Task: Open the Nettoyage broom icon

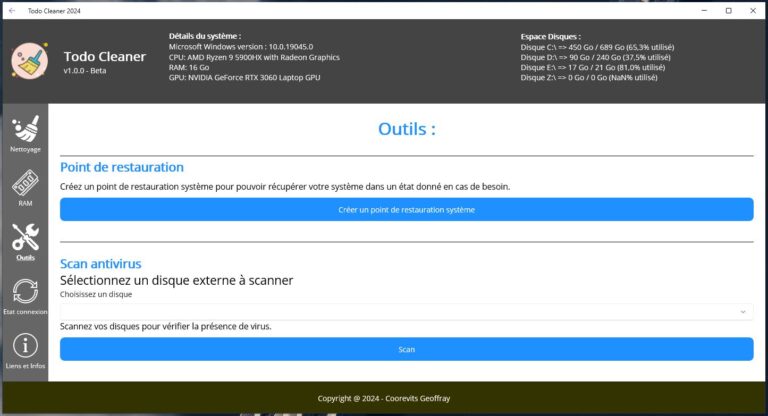Action: point(25,129)
